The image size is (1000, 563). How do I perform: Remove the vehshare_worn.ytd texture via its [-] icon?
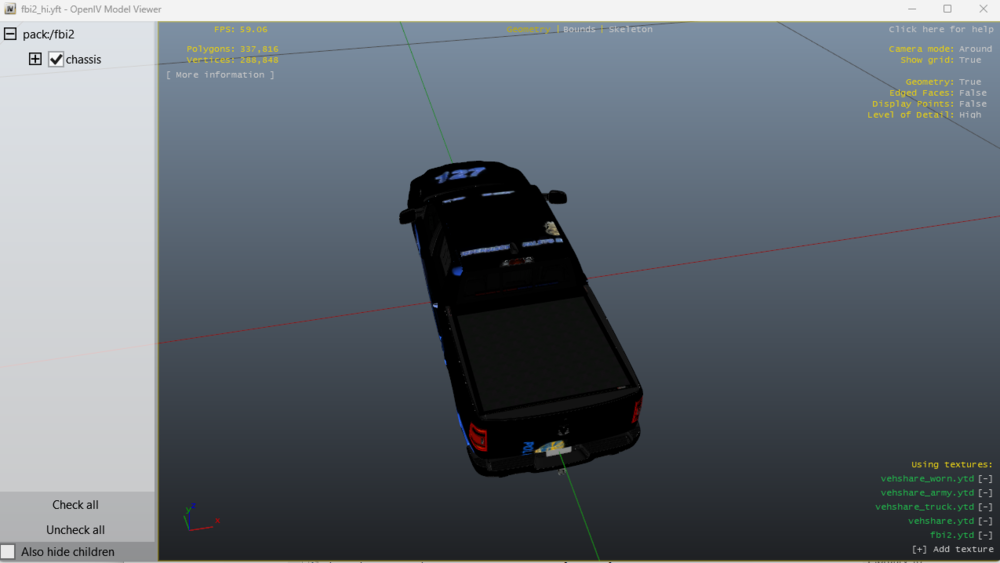(x=985, y=479)
